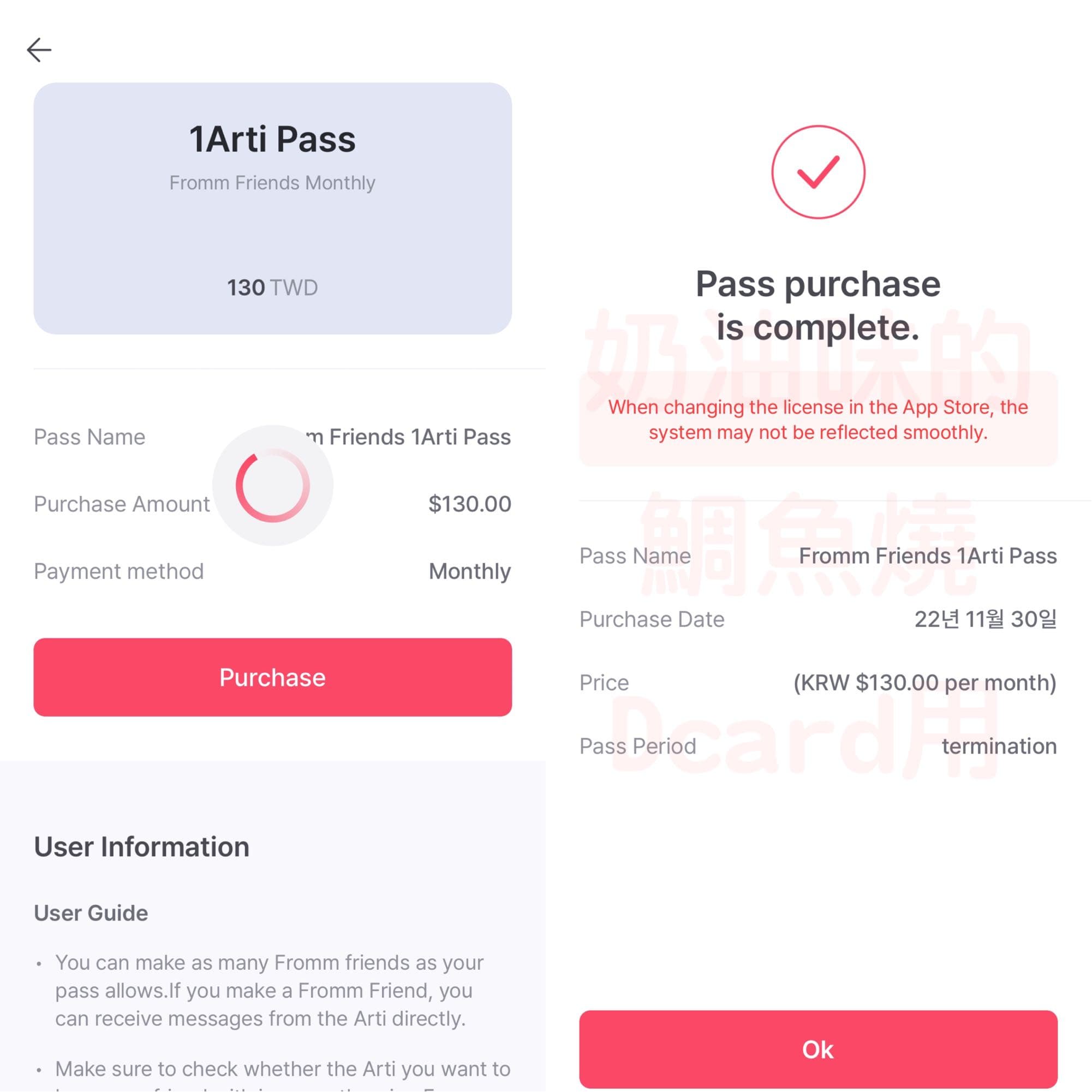Click the red checkmark circle icon
The height and width of the screenshot is (1092, 1092).
click(x=818, y=172)
